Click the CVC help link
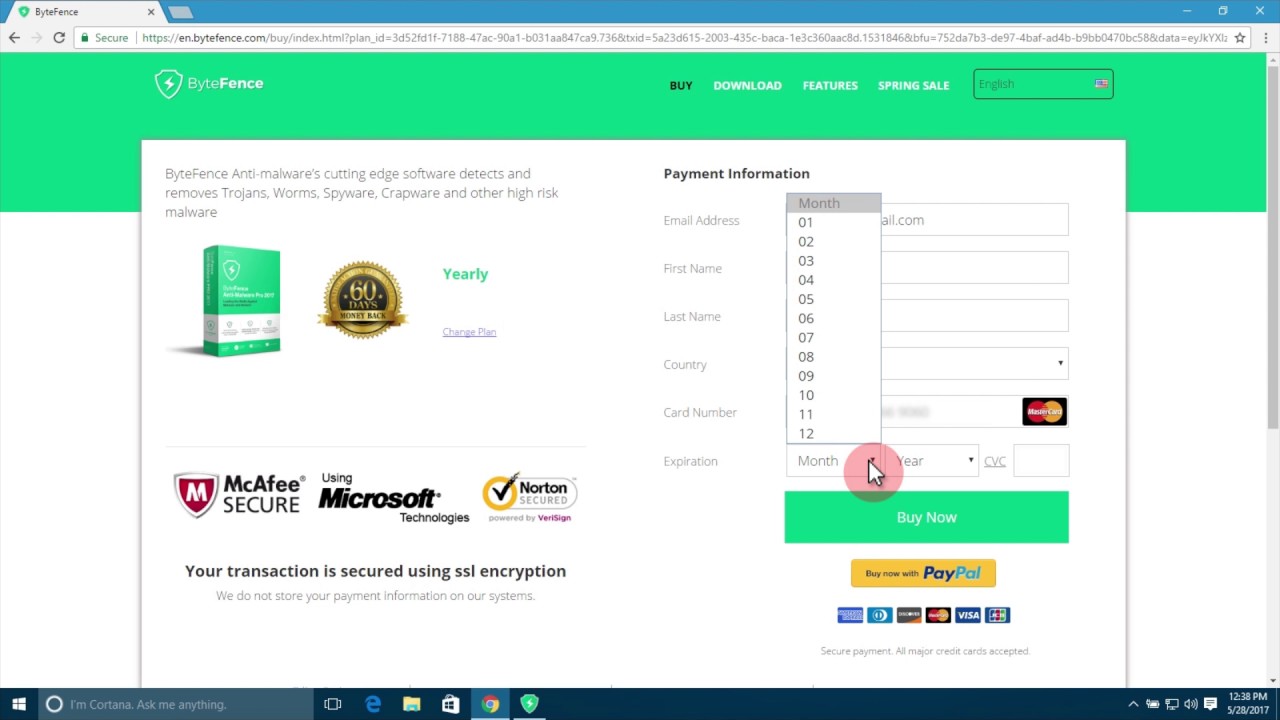 click(x=994, y=461)
